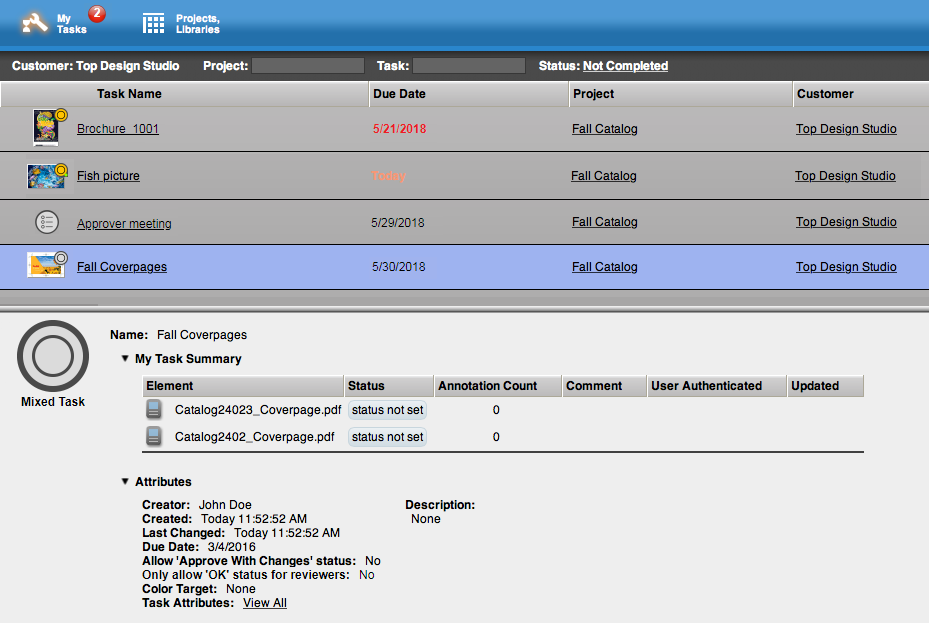Screen dimensions: 929x623
Task: Open Top Design Studio link for Fish picture
Action: [x=845, y=176]
